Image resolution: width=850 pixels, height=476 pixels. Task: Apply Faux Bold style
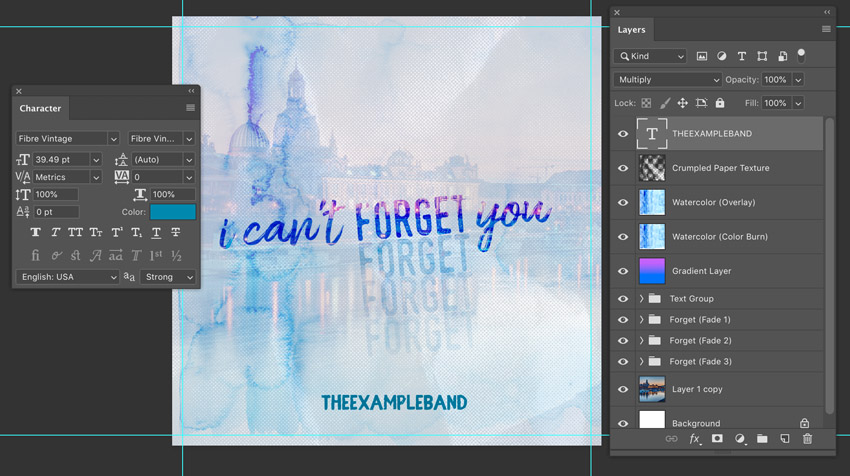point(35,233)
